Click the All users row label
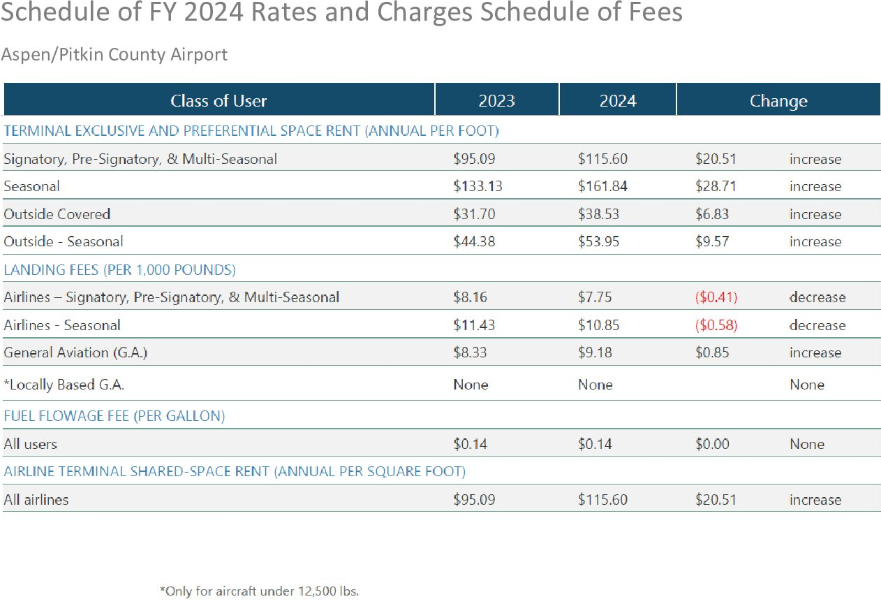Viewport: 881px width, 614px height. pyautogui.click(x=30, y=444)
